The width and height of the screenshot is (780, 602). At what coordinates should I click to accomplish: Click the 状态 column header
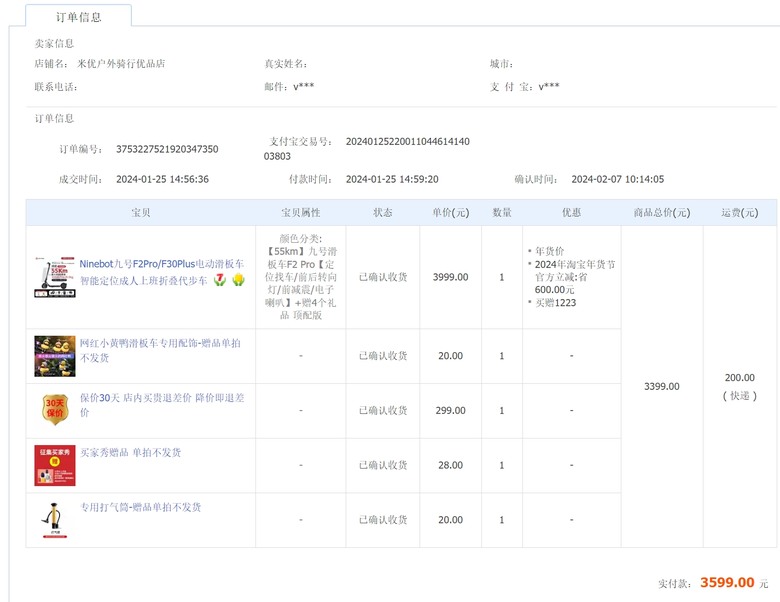[383, 212]
